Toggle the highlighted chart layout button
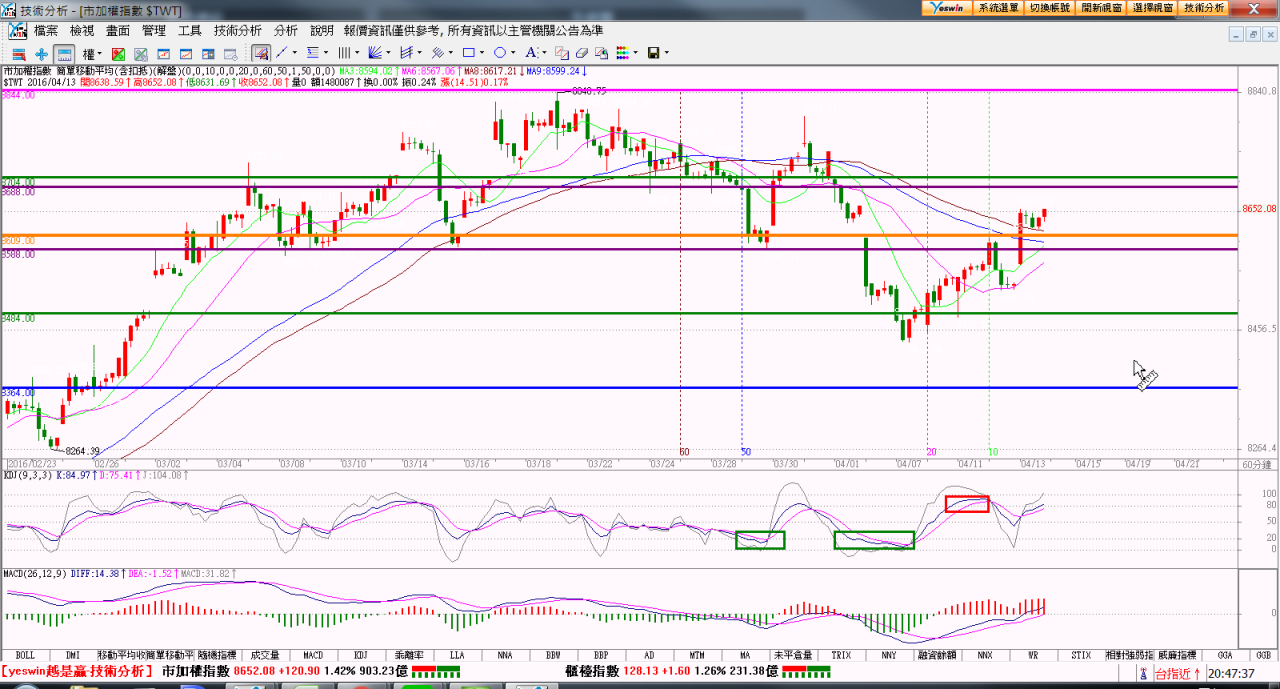The height and width of the screenshot is (689, 1280). pyautogui.click(x=64, y=53)
